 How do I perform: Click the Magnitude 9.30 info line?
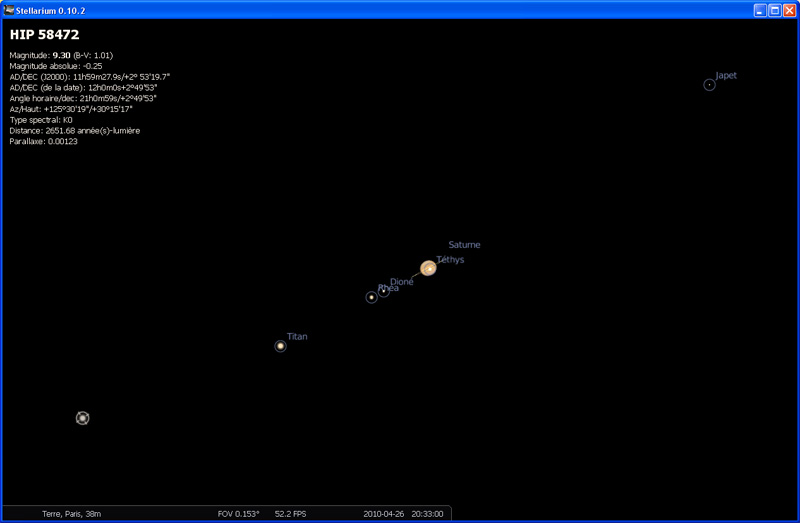[61, 55]
